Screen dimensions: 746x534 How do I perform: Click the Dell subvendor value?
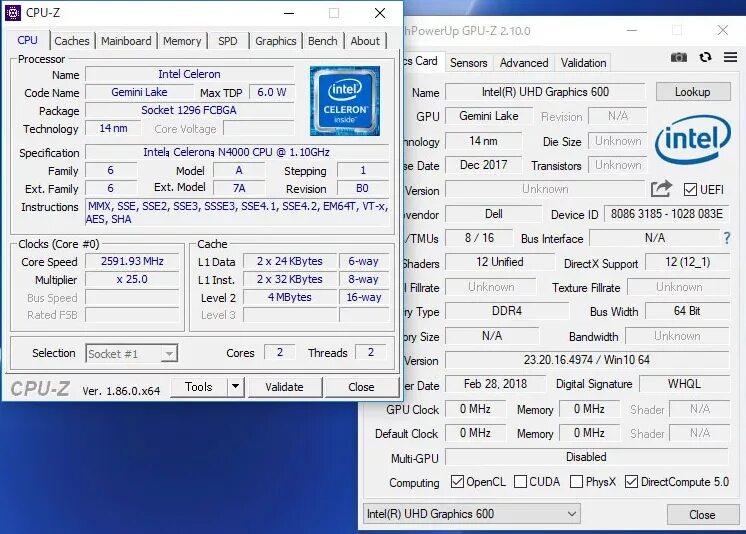(493, 214)
